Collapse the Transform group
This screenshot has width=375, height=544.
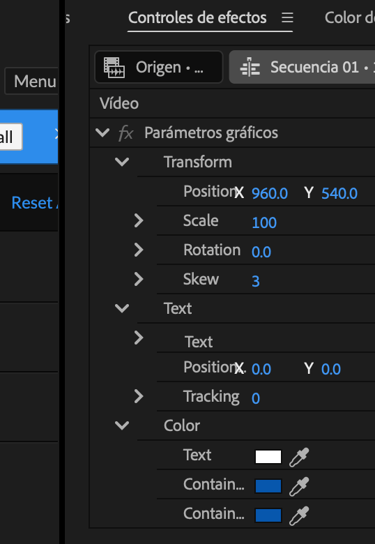122,162
